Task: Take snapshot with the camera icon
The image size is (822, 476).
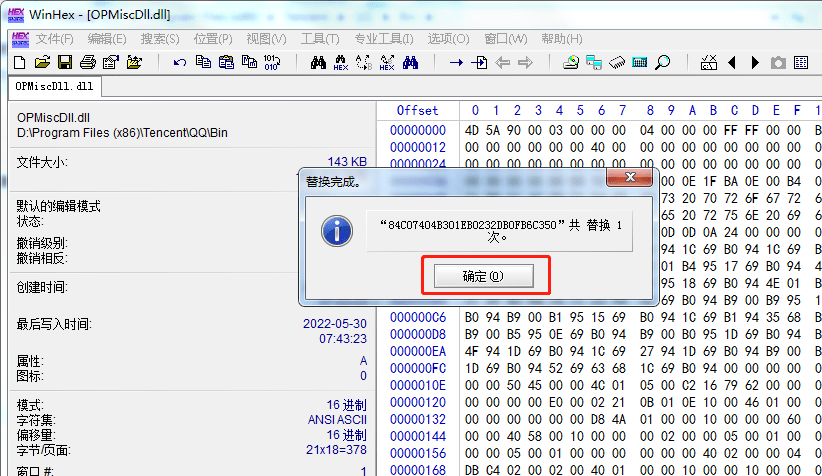Action: click(x=778, y=63)
